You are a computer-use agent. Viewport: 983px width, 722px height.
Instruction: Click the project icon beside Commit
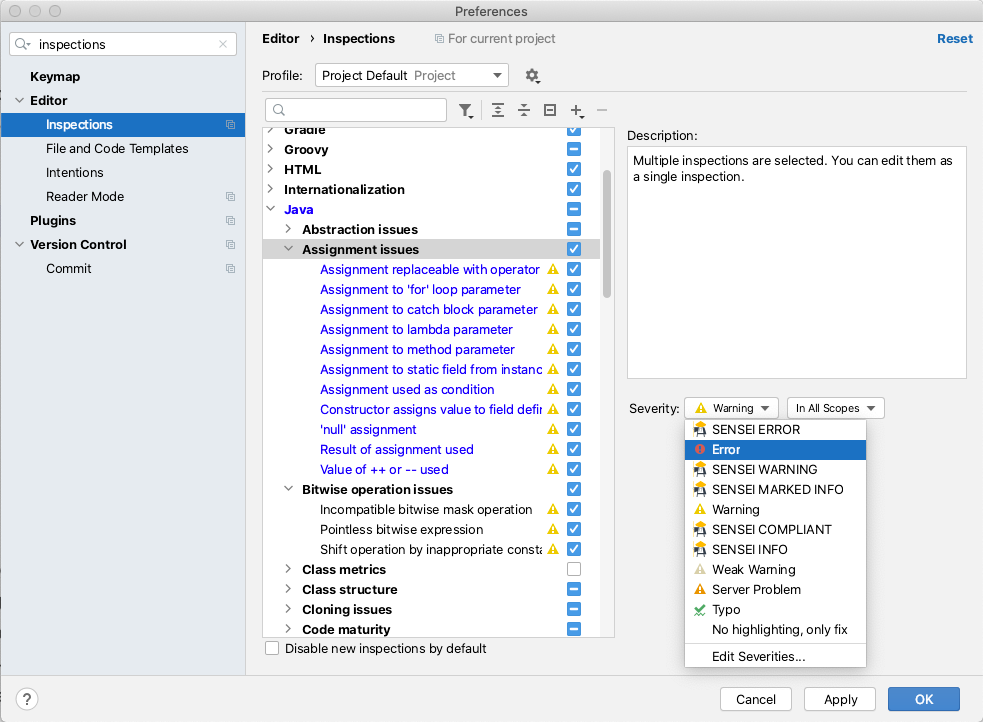coord(231,268)
